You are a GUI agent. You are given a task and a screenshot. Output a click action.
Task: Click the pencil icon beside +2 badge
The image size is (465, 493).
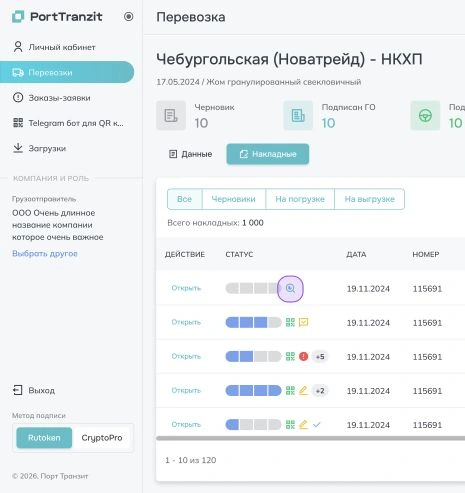point(303,390)
